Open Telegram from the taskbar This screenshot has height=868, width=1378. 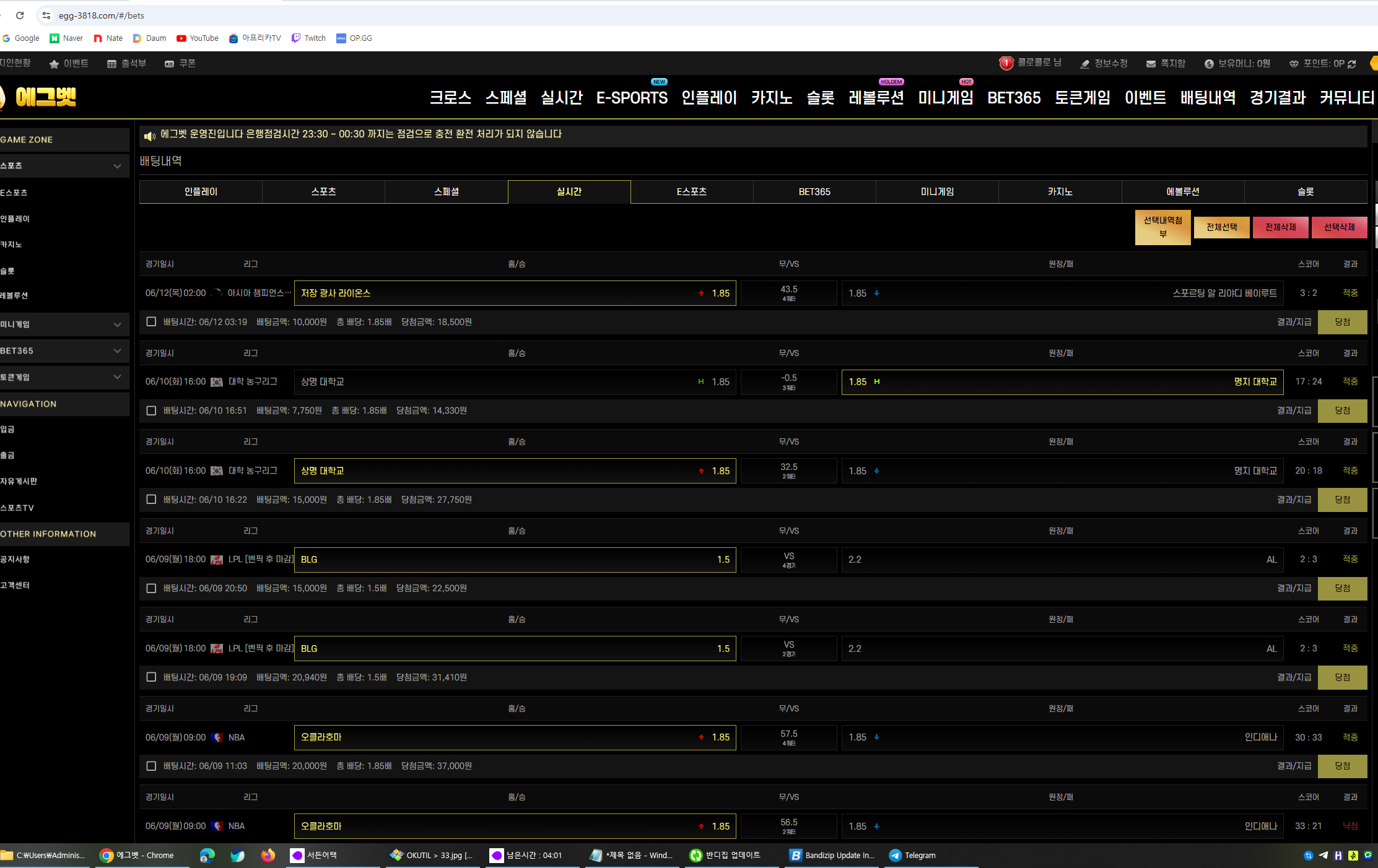coord(913,855)
